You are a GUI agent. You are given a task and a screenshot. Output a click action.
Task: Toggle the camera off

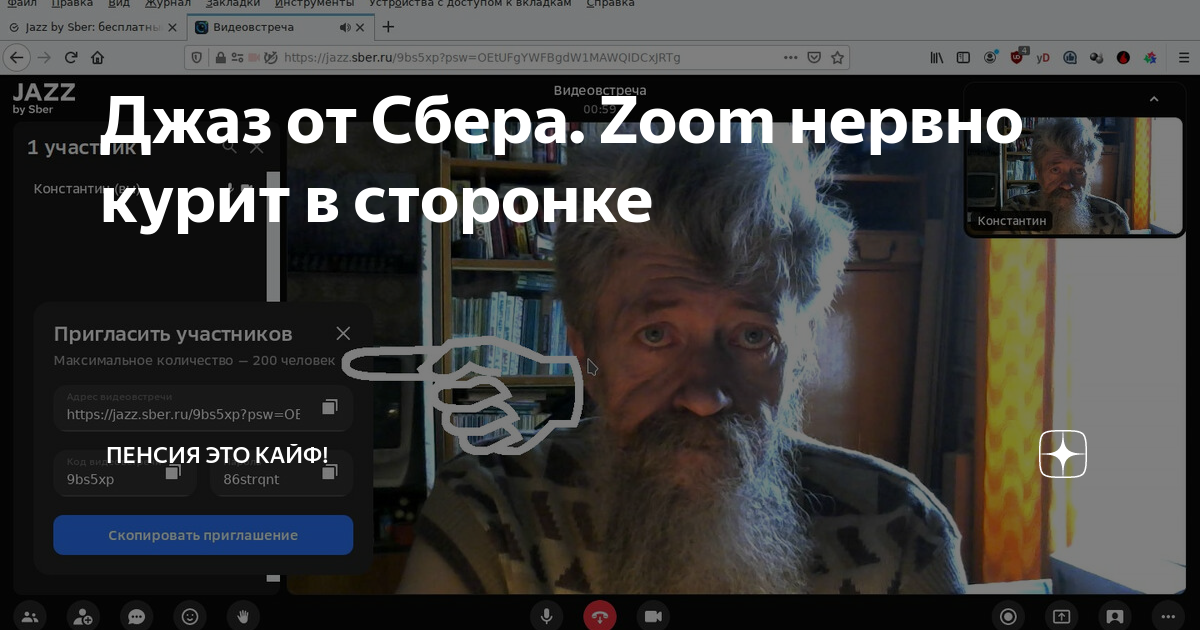pyautogui.click(x=653, y=616)
